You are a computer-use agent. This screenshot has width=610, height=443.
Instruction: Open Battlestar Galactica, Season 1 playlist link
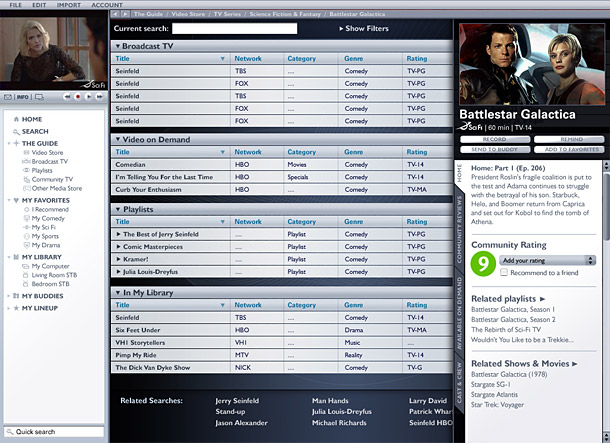(x=513, y=310)
